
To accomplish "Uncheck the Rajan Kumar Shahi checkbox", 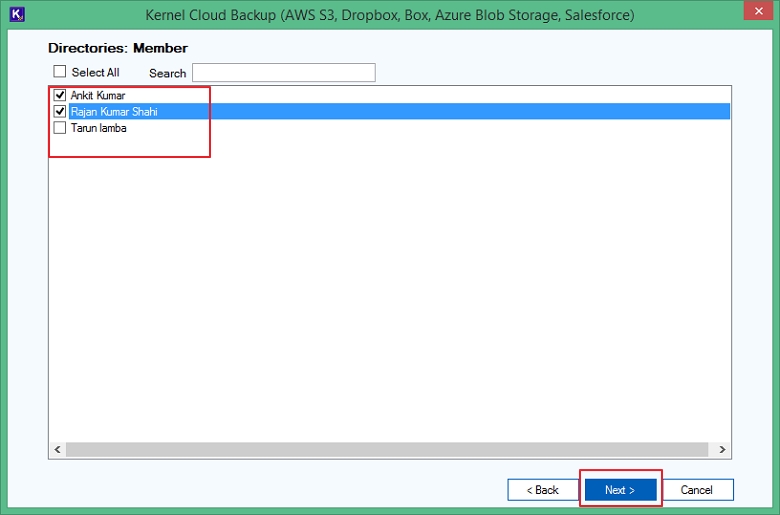I will 60,111.
